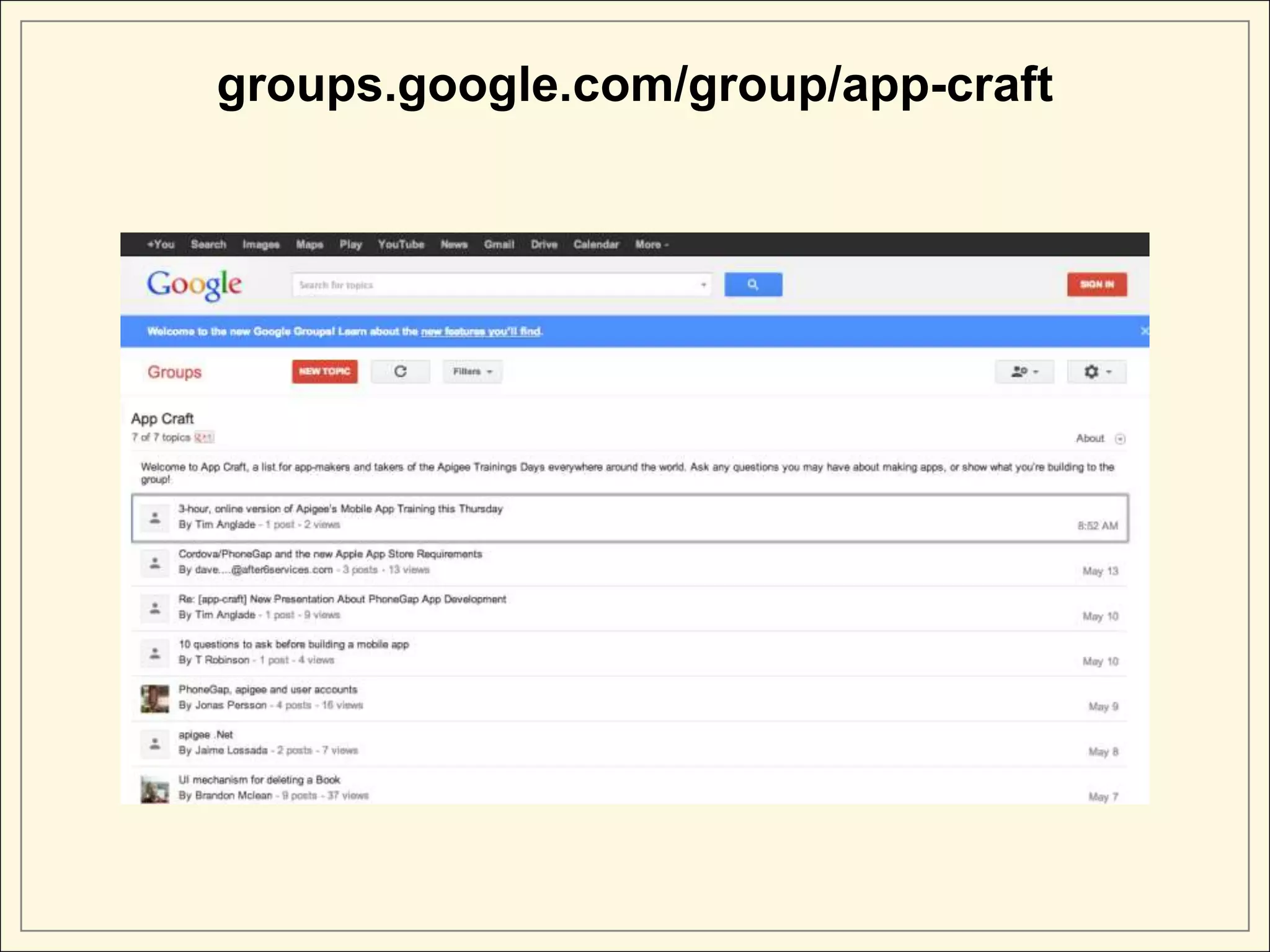Open Drive in the top navigation bar

(544, 244)
